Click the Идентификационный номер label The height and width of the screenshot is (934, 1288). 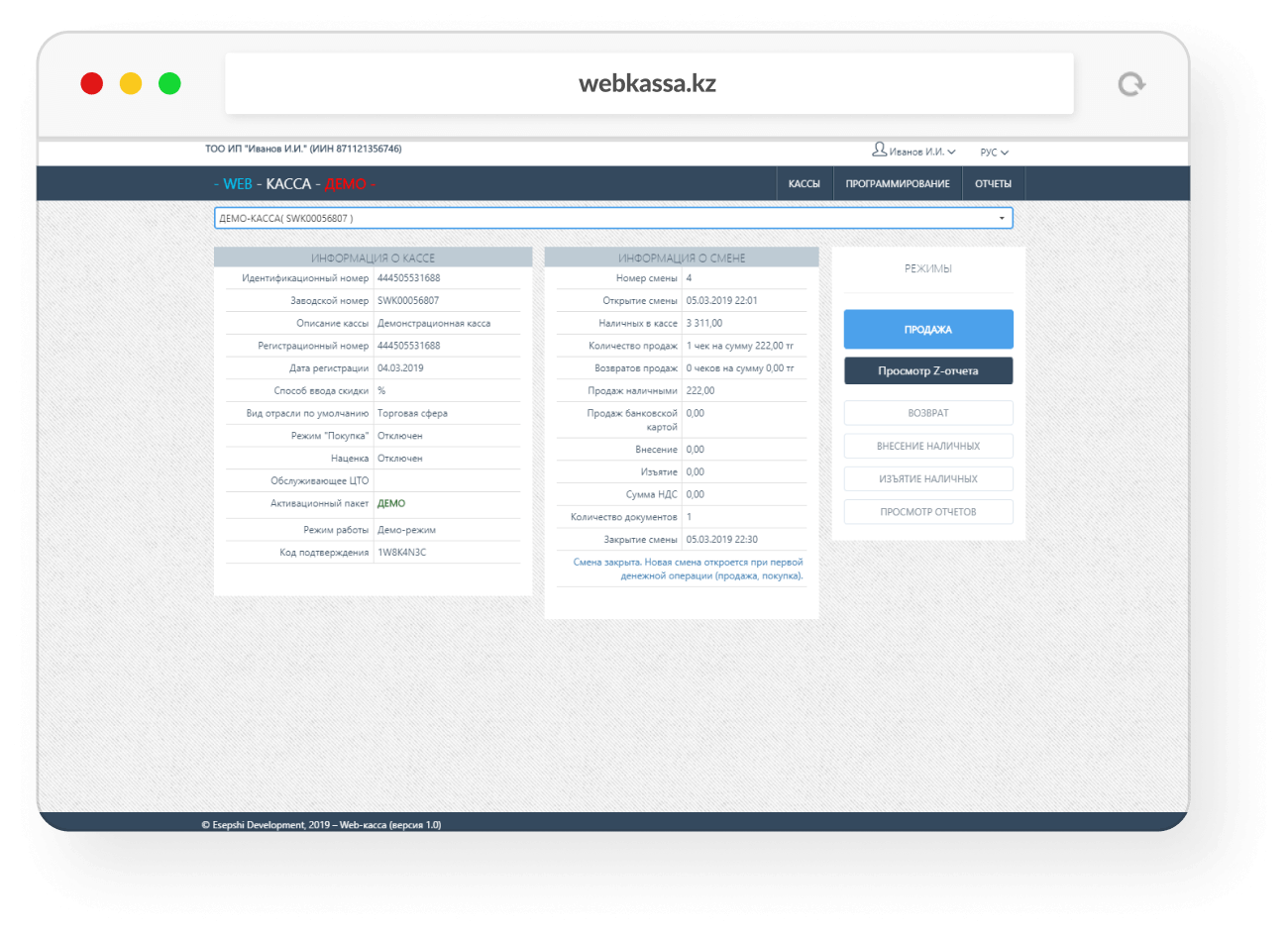(305, 278)
